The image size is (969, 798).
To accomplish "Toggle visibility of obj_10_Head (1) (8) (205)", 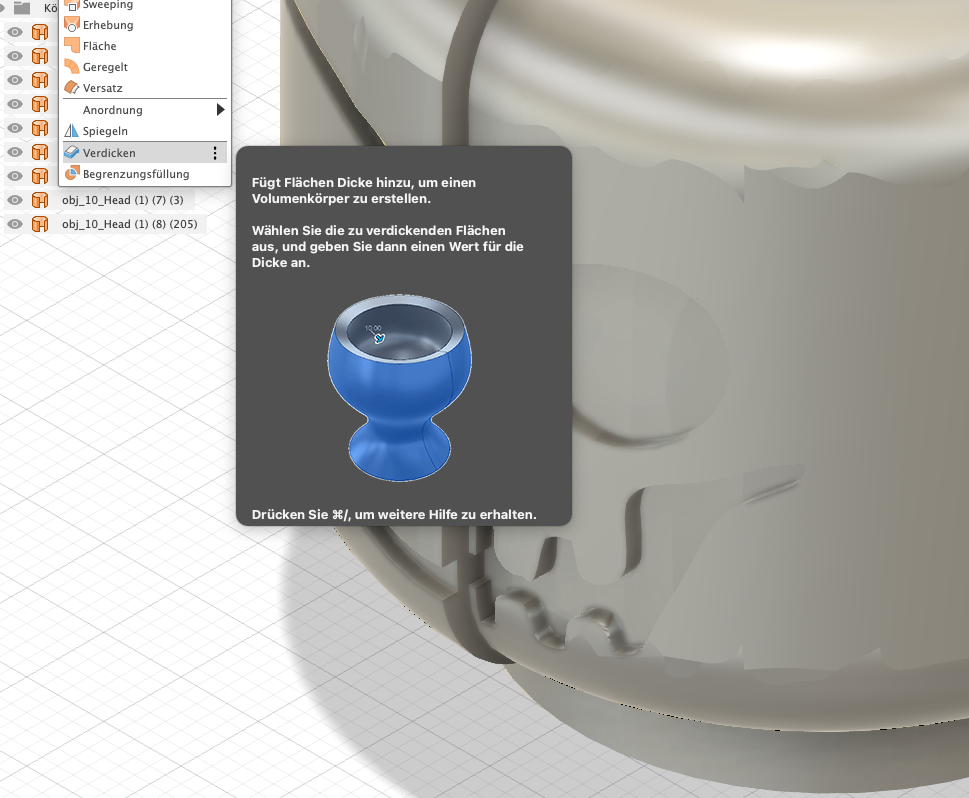I will (15, 224).
